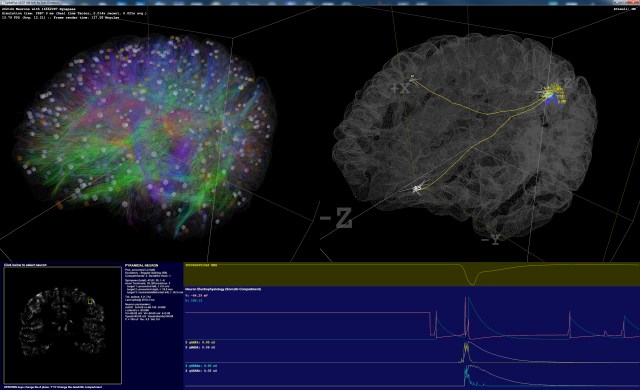Click the U: recovery variable readout
This screenshot has width=640, height=390.
coord(194,300)
